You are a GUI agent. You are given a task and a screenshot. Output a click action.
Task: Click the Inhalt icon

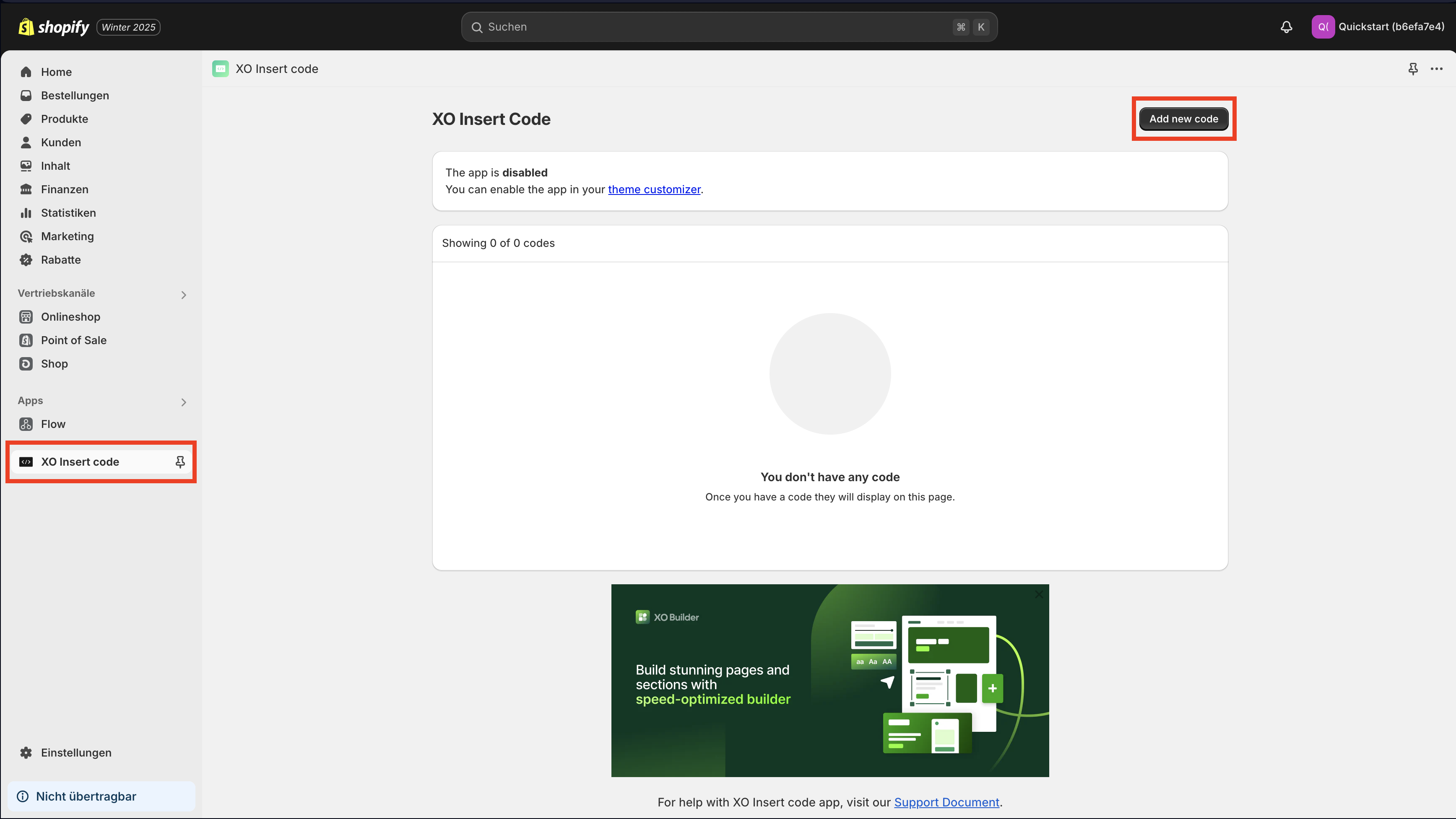coord(26,166)
